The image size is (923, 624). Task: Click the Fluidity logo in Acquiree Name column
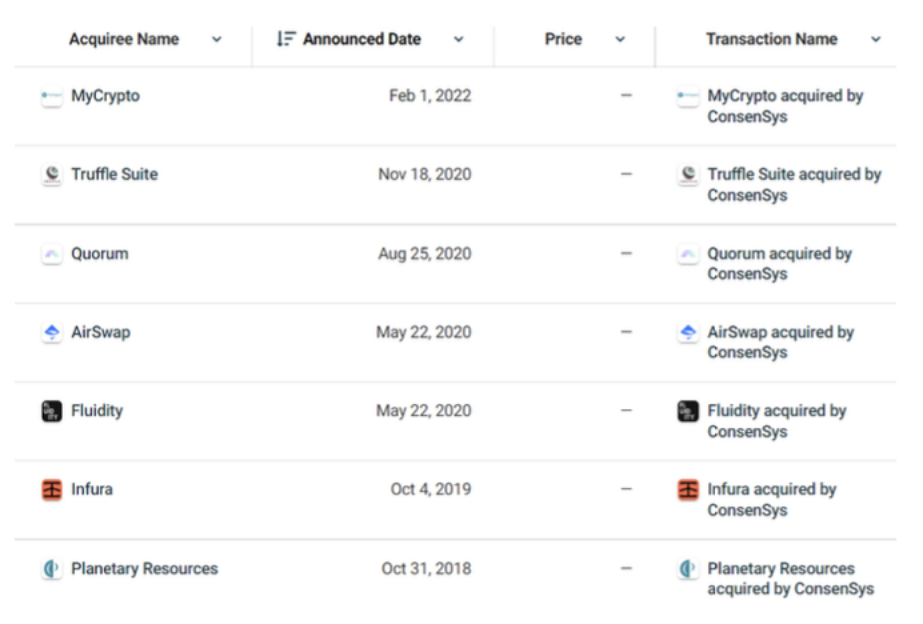[52, 411]
